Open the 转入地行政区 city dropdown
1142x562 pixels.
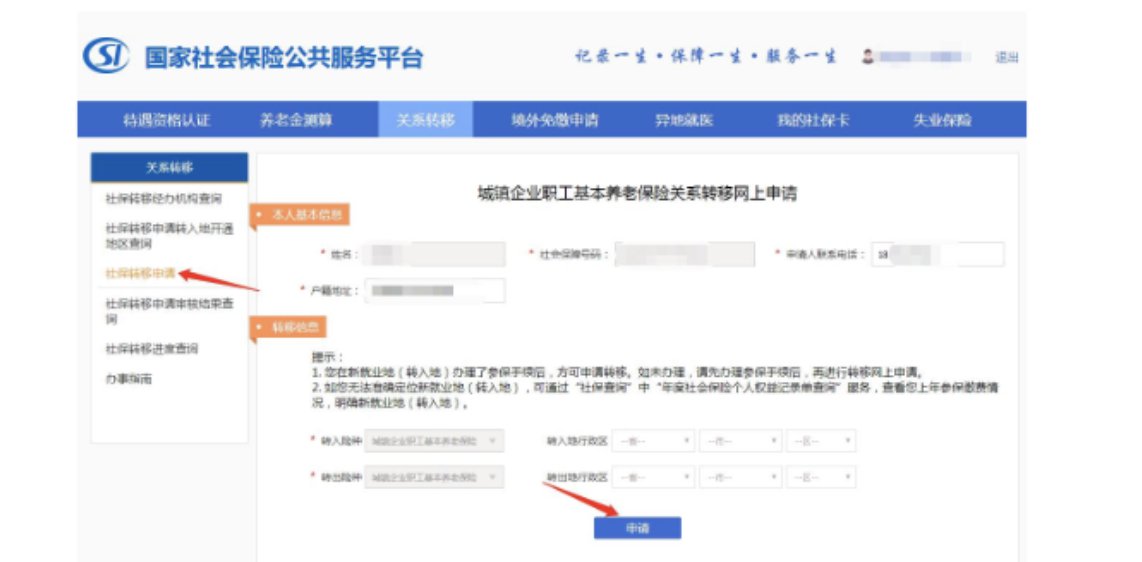point(741,441)
